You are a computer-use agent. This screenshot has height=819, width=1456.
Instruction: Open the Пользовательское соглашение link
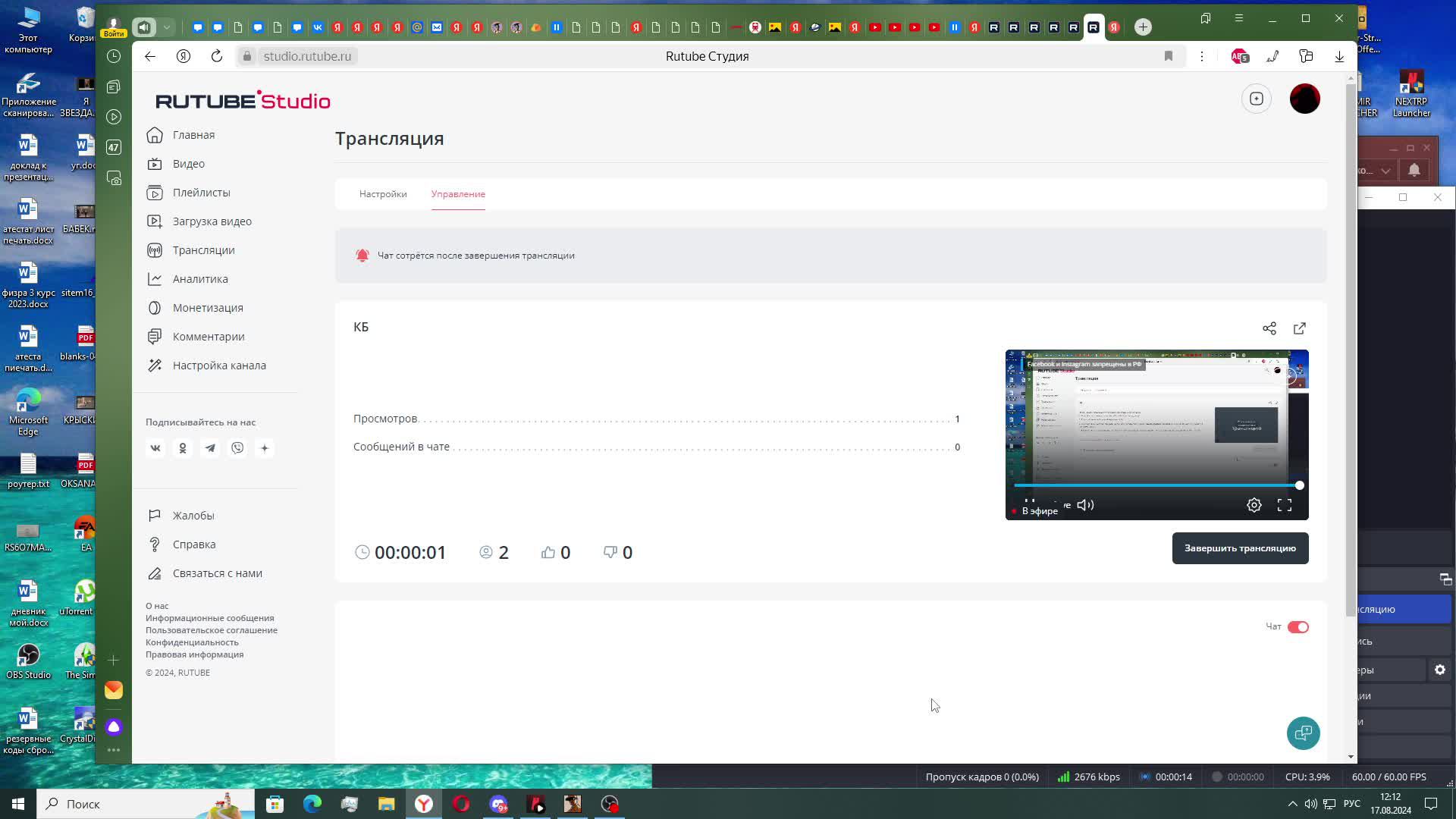point(211,630)
